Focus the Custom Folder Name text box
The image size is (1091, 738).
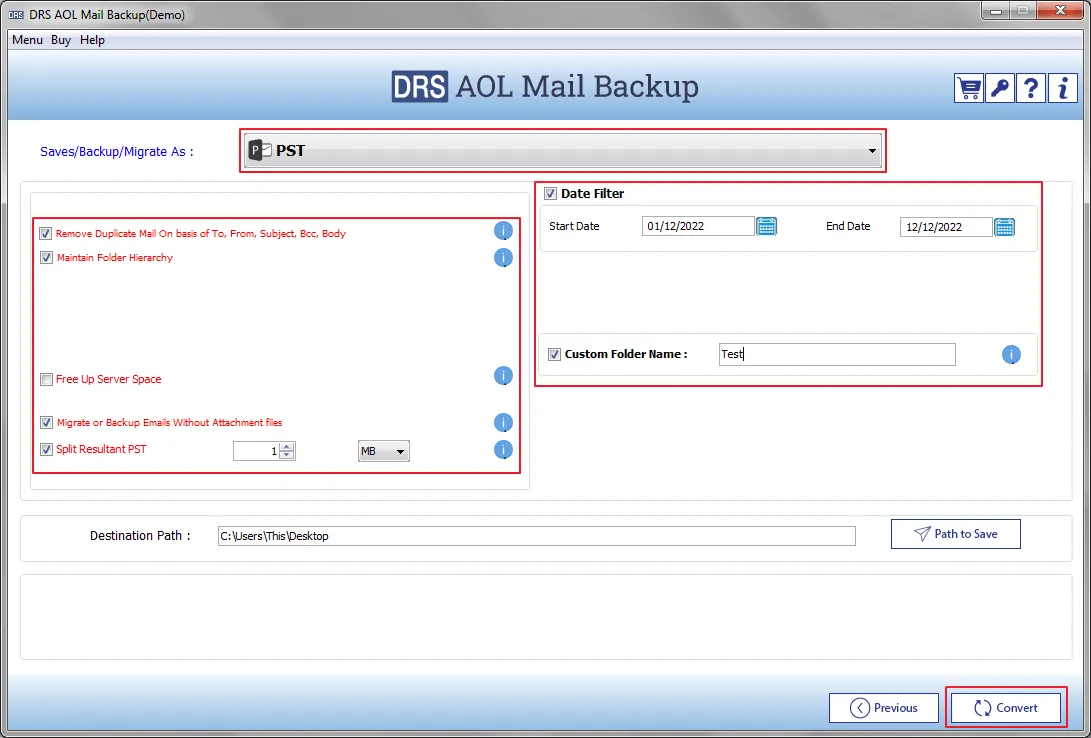837,354
